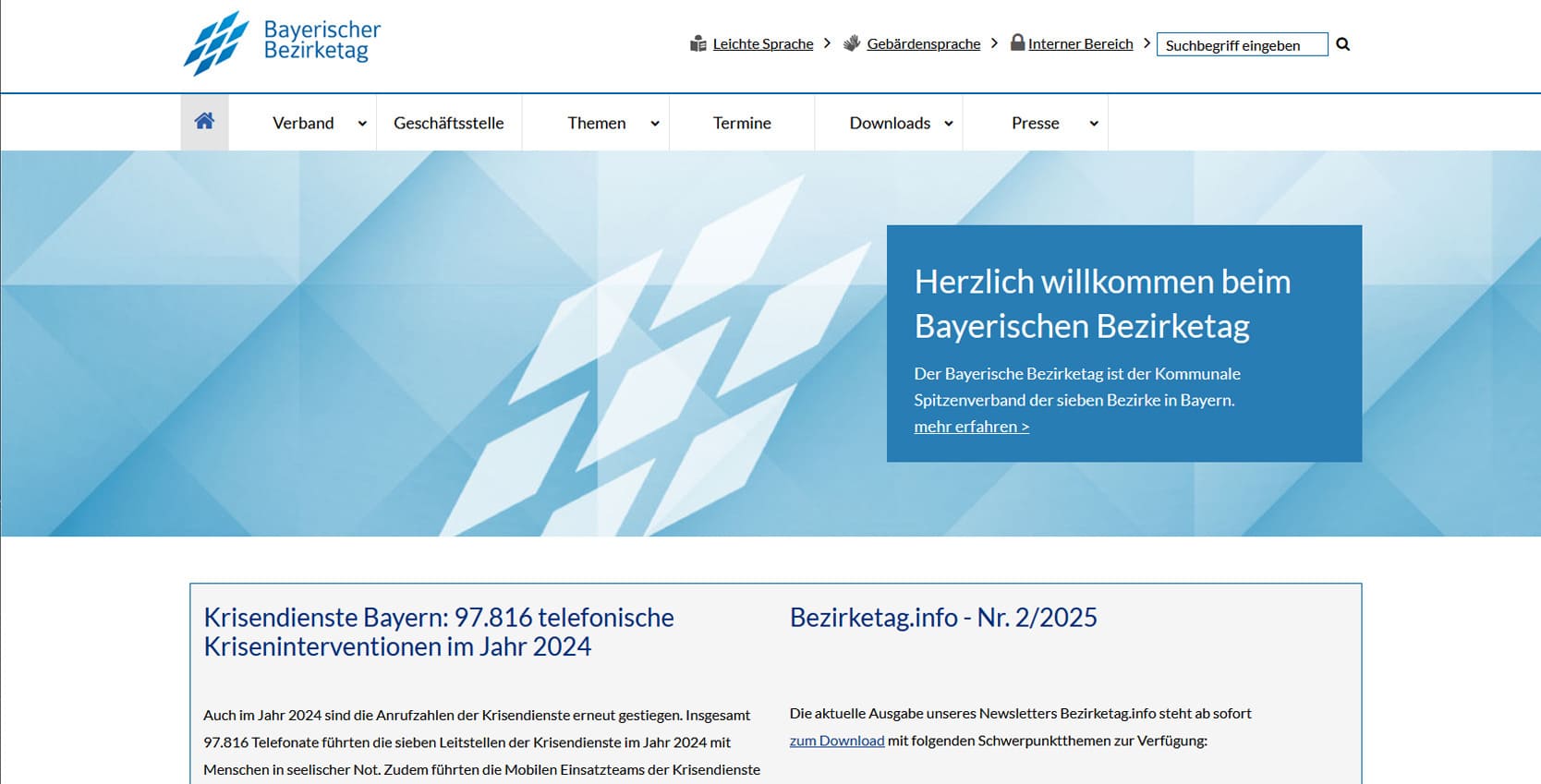Screen dimensions: 1541x784
Task: Open the Downloads menu label
Action: coord(889,123)
